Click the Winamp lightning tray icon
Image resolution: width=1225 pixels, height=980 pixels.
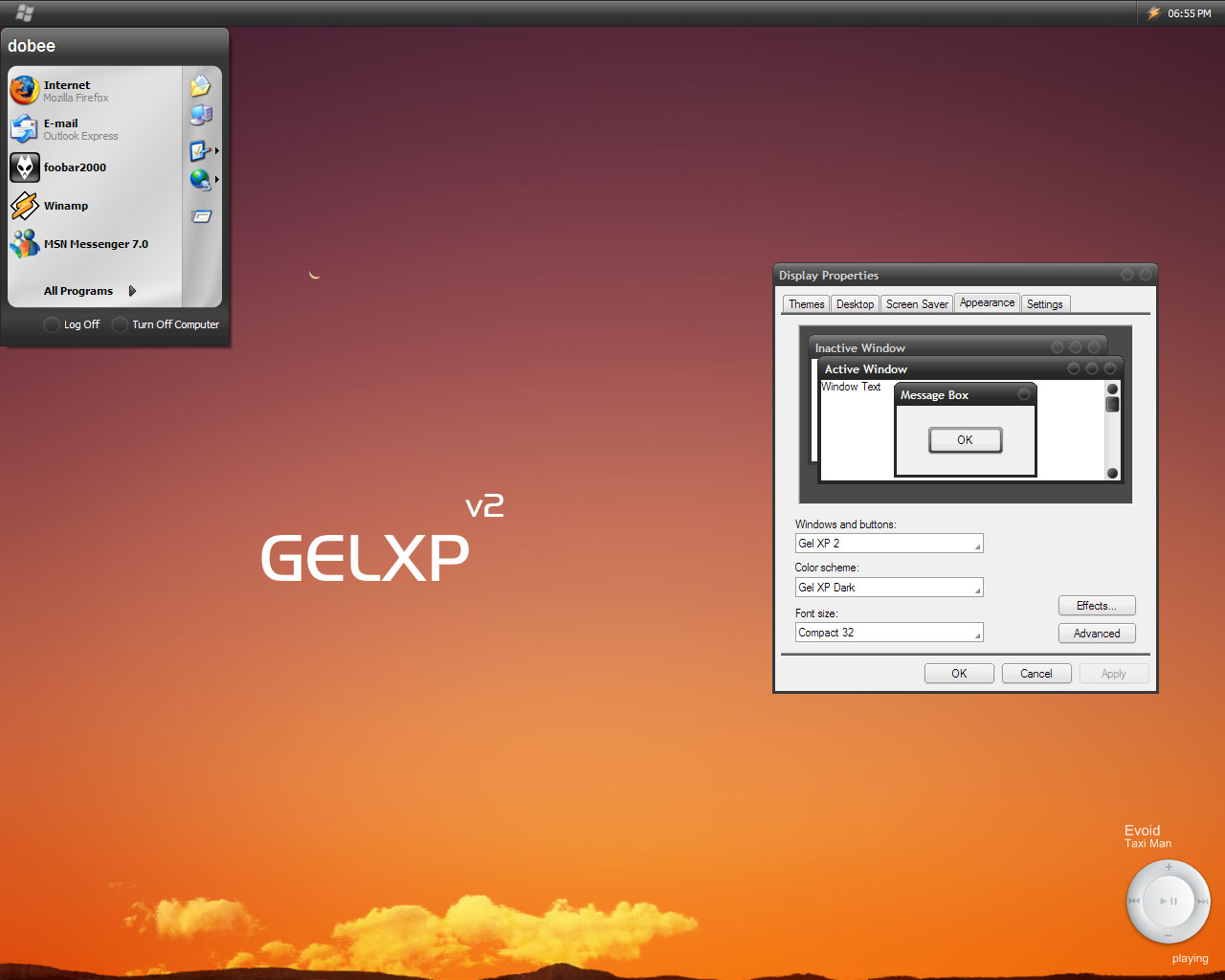pos(1153,13)
